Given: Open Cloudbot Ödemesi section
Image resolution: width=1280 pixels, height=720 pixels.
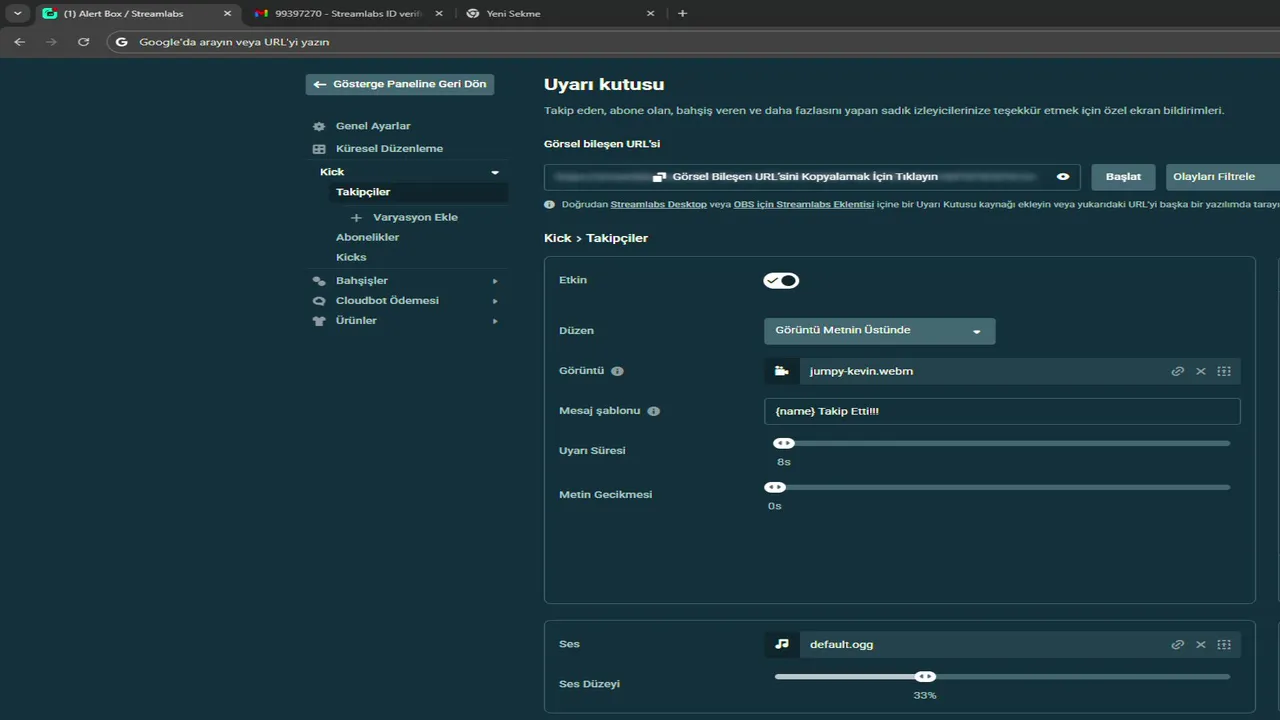Looking at the screenshot, I should point(387,300).
